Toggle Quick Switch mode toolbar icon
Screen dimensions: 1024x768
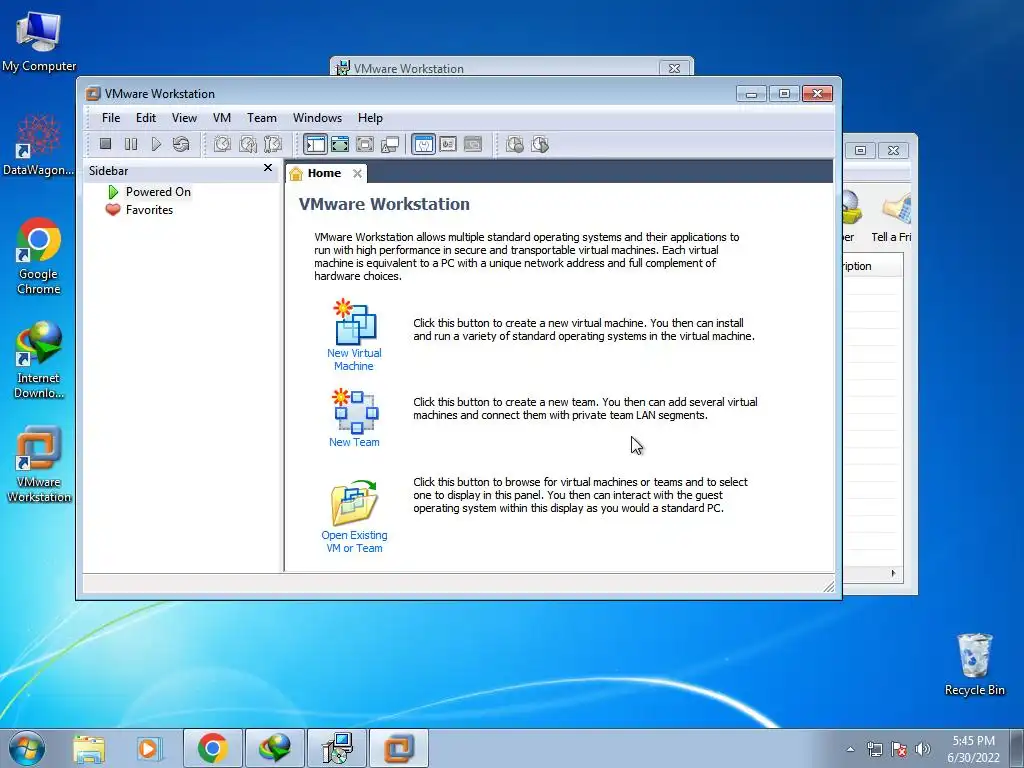340,144
